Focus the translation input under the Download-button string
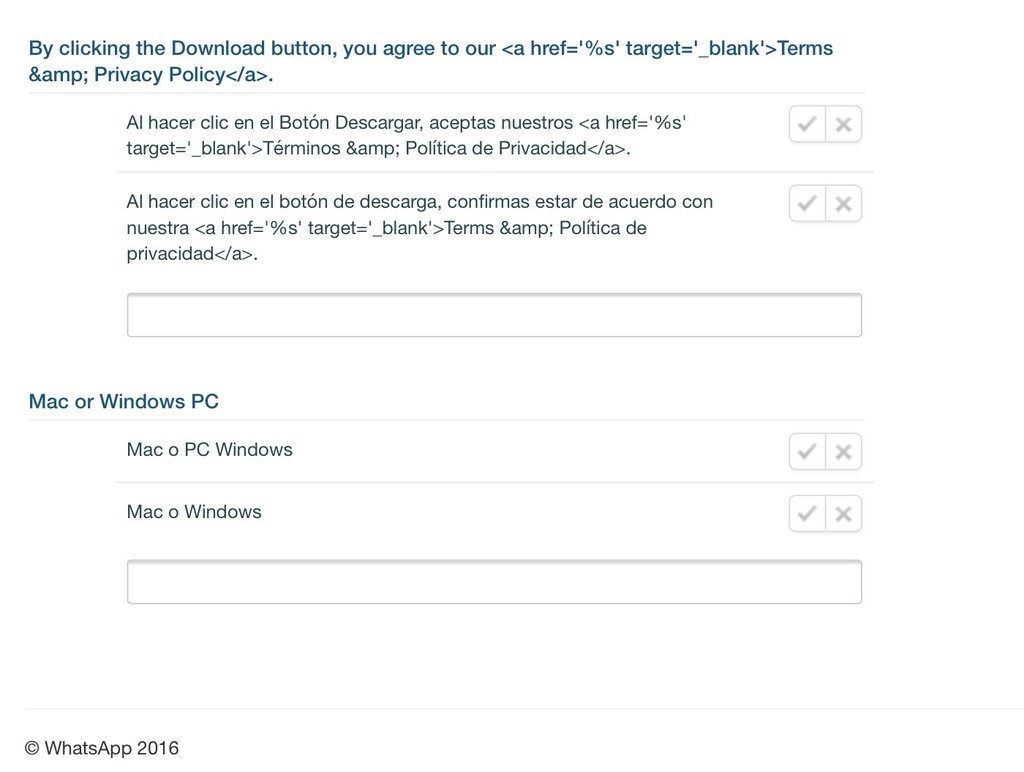Screen dimensions: 1024x772 pos(494,316)
